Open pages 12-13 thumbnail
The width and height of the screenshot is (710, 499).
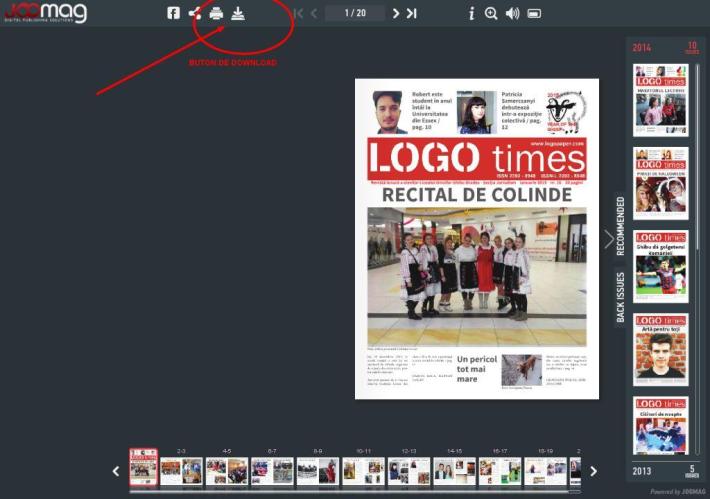pyautogui.click(x=409, y=471)
